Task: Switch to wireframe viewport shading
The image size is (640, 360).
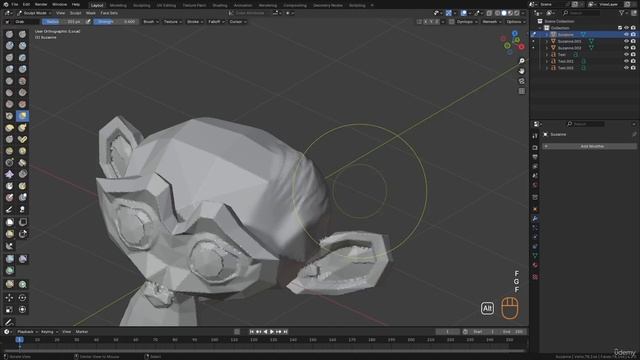Action: (x=497, y=13)
